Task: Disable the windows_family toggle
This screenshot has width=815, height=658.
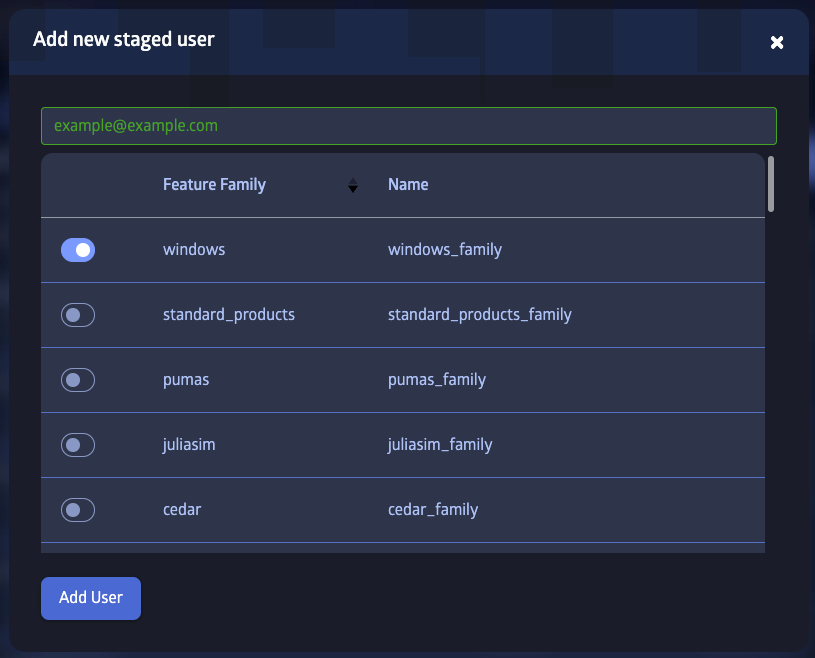Action: click(78, 249)
